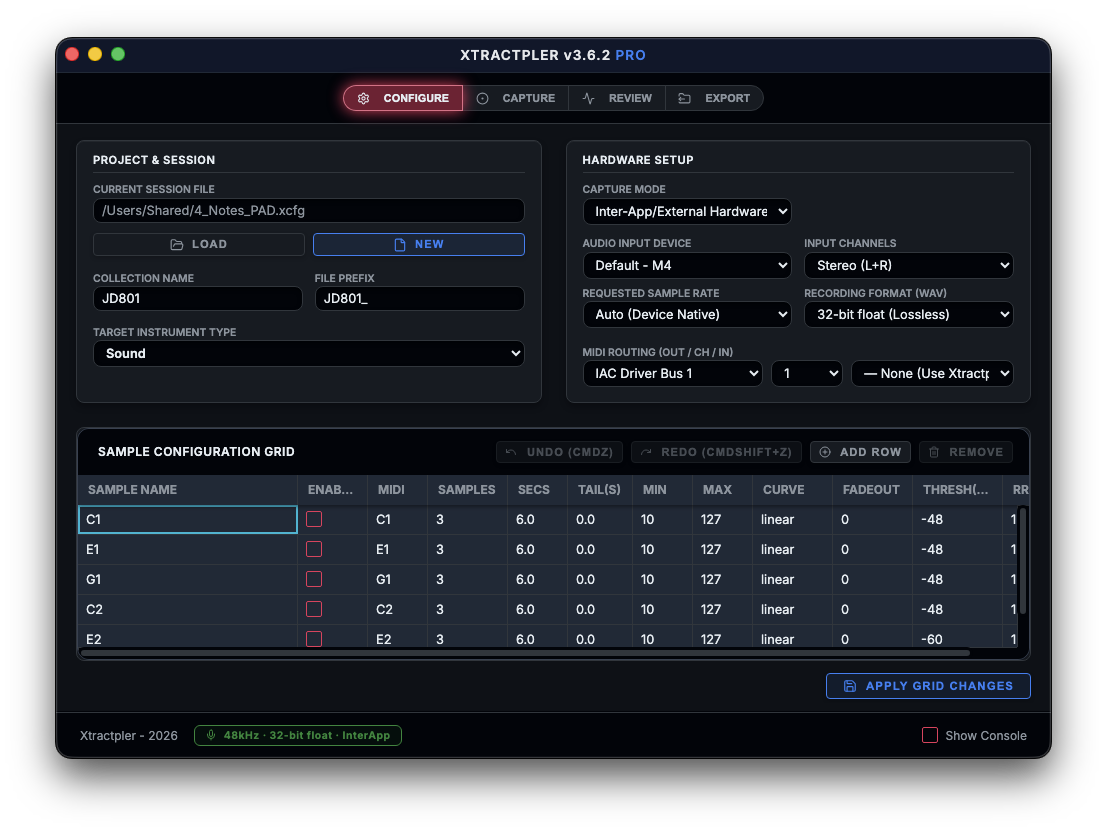Click the Max column header
1107x832 pixels.
point(722,489)
